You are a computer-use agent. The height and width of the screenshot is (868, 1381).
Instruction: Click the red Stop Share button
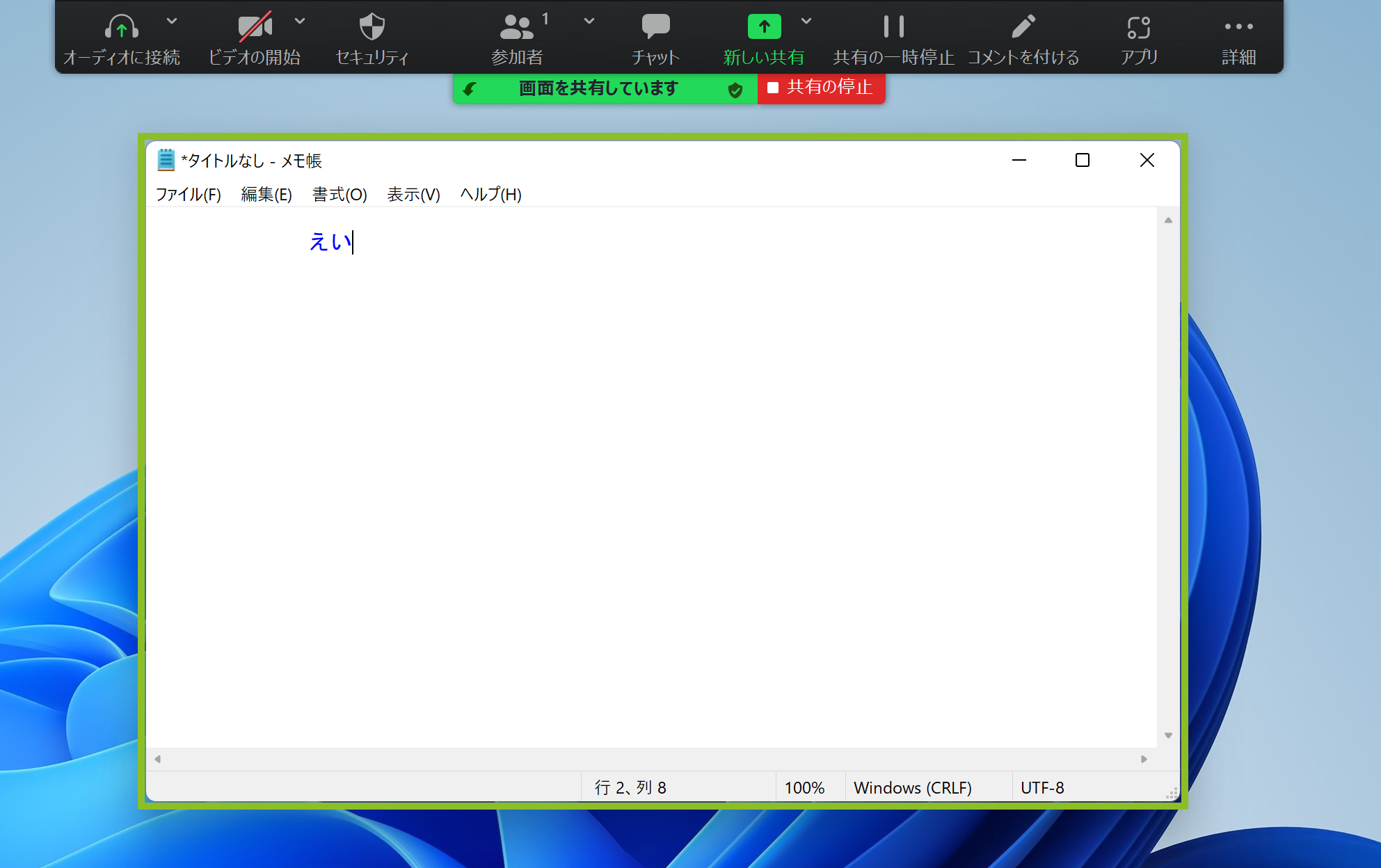pyautogui.click(x=821, y=88)
